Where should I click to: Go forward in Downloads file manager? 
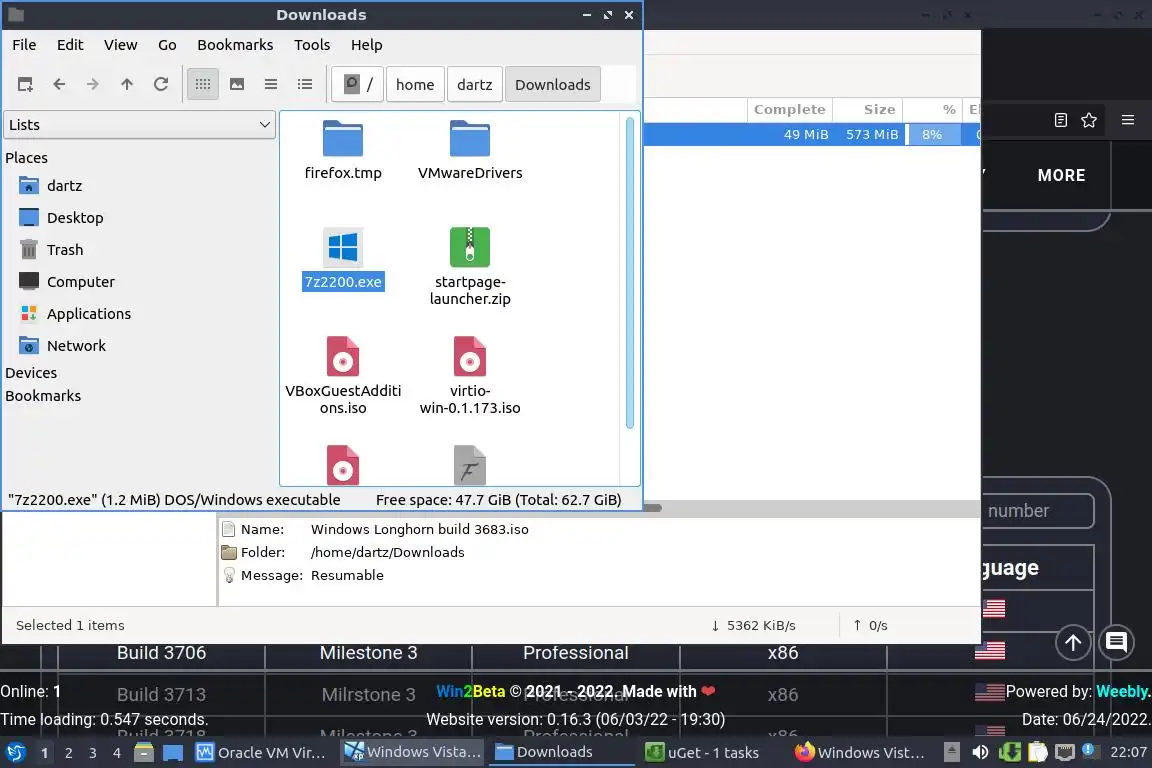coord(93,85)
